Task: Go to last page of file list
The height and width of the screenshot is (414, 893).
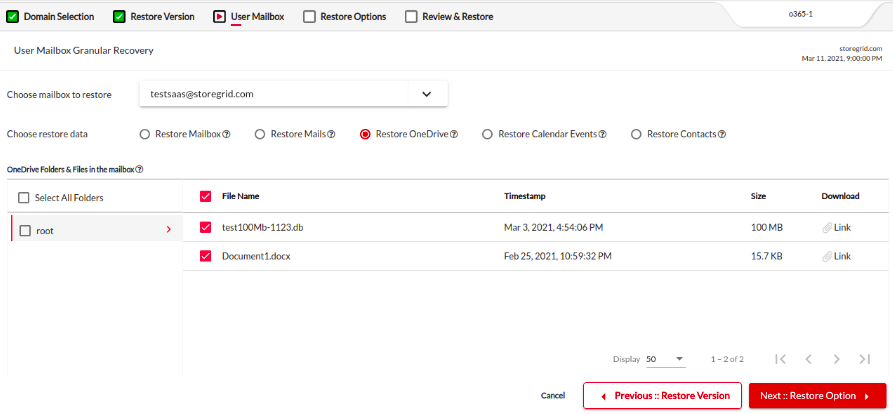Action: 865,359
